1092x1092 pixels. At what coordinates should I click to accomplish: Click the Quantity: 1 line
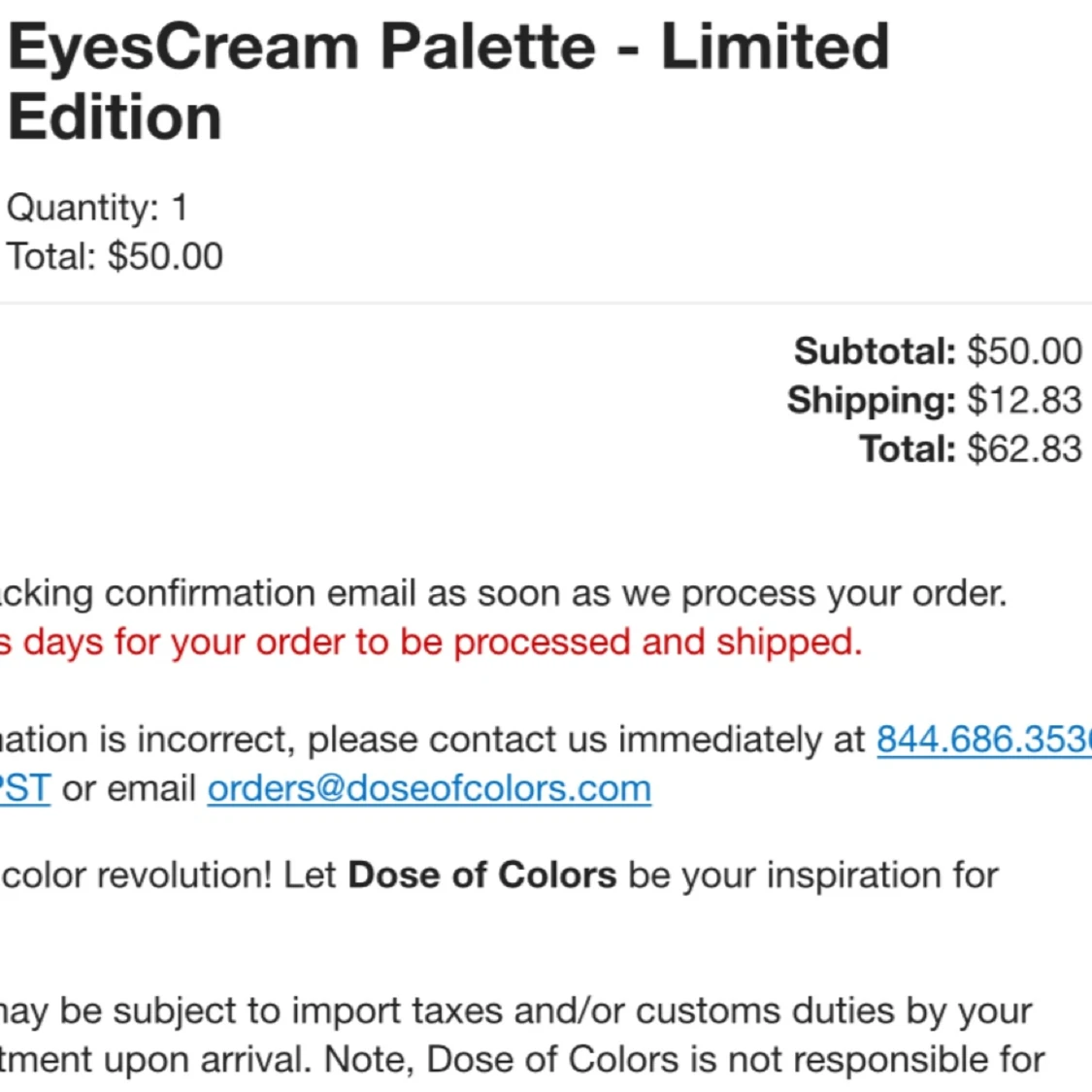pos(97,208)
